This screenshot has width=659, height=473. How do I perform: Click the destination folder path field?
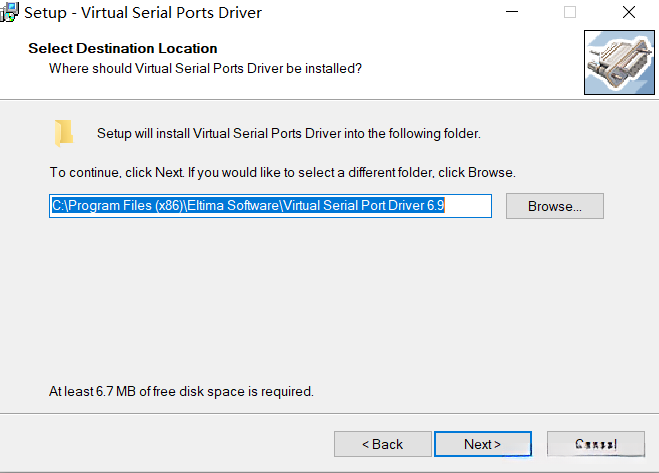click(270, 206)
